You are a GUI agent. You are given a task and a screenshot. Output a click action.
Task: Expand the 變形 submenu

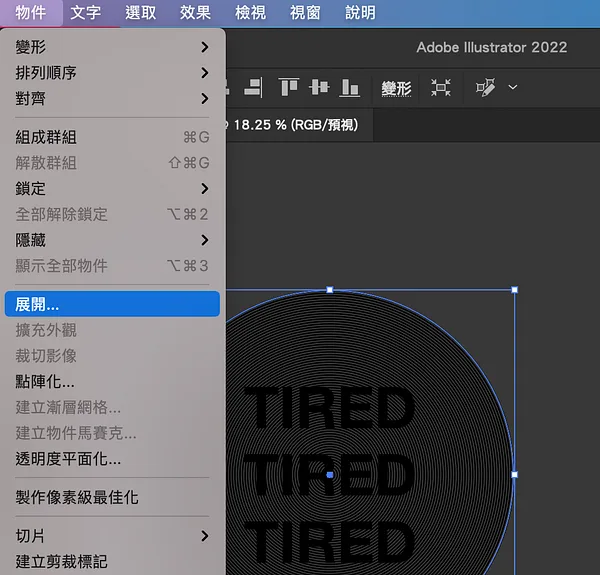[112, 47]
